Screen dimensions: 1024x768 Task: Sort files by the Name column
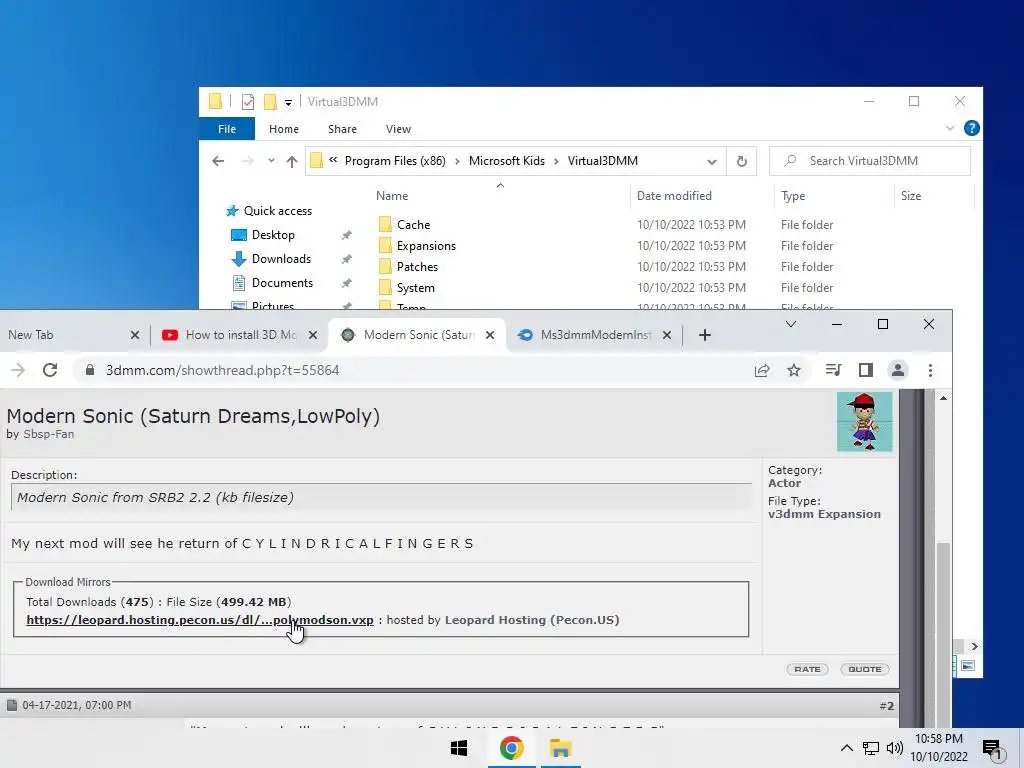tap(392, 196)
